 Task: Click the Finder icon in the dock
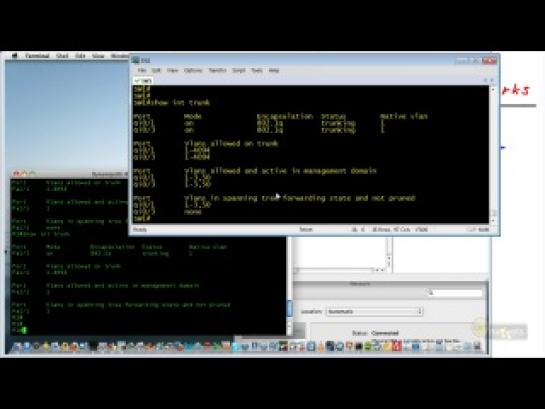pos(16,346)
